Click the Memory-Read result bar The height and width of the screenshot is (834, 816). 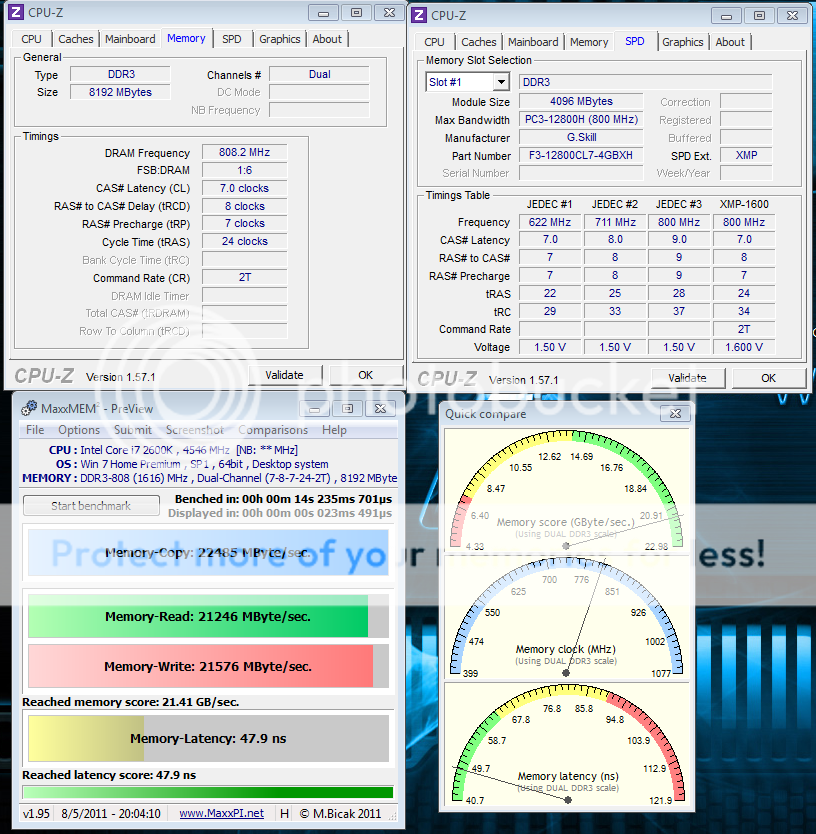point(208,616)
